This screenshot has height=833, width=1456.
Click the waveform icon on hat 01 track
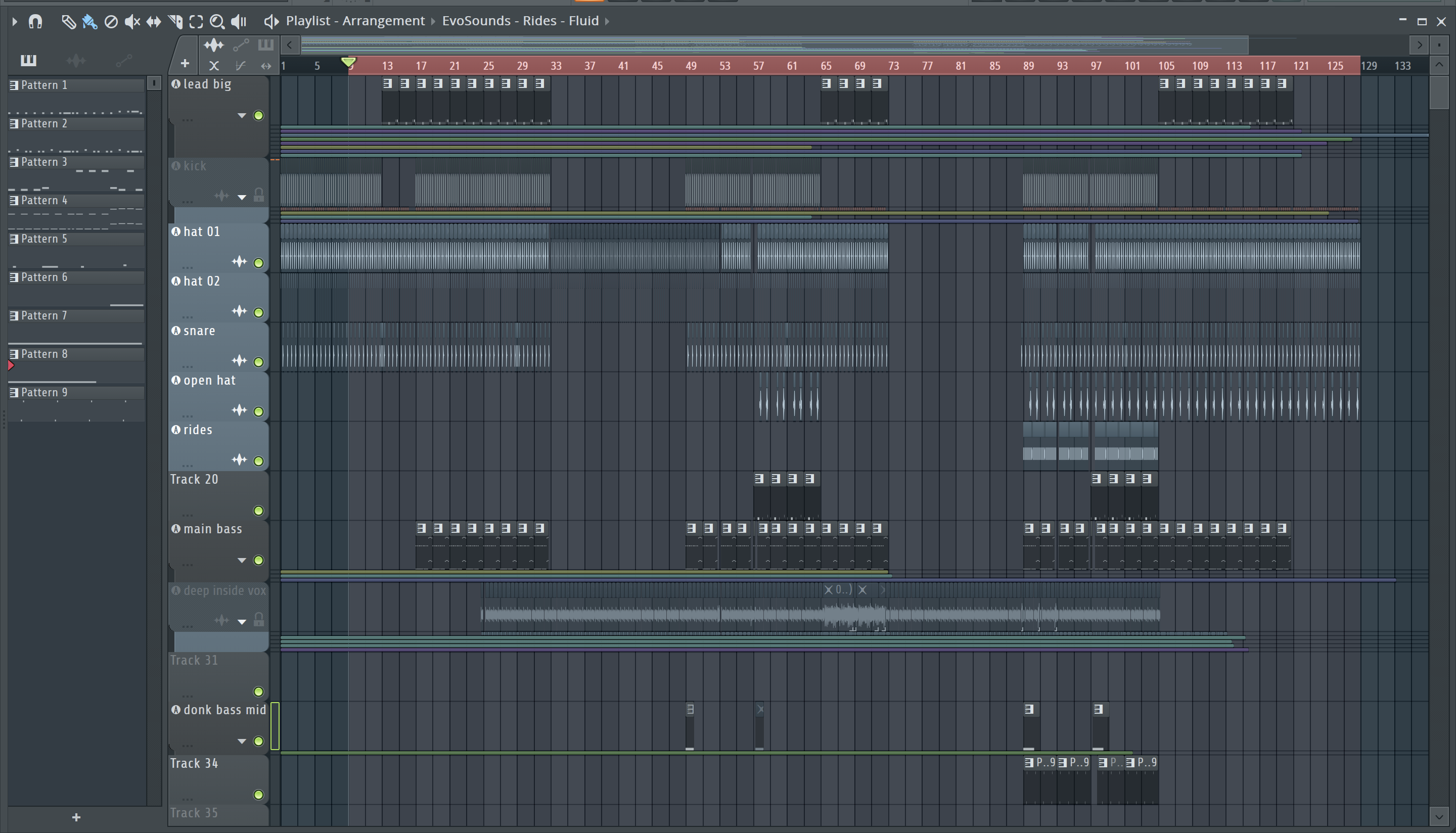point(239,262)
